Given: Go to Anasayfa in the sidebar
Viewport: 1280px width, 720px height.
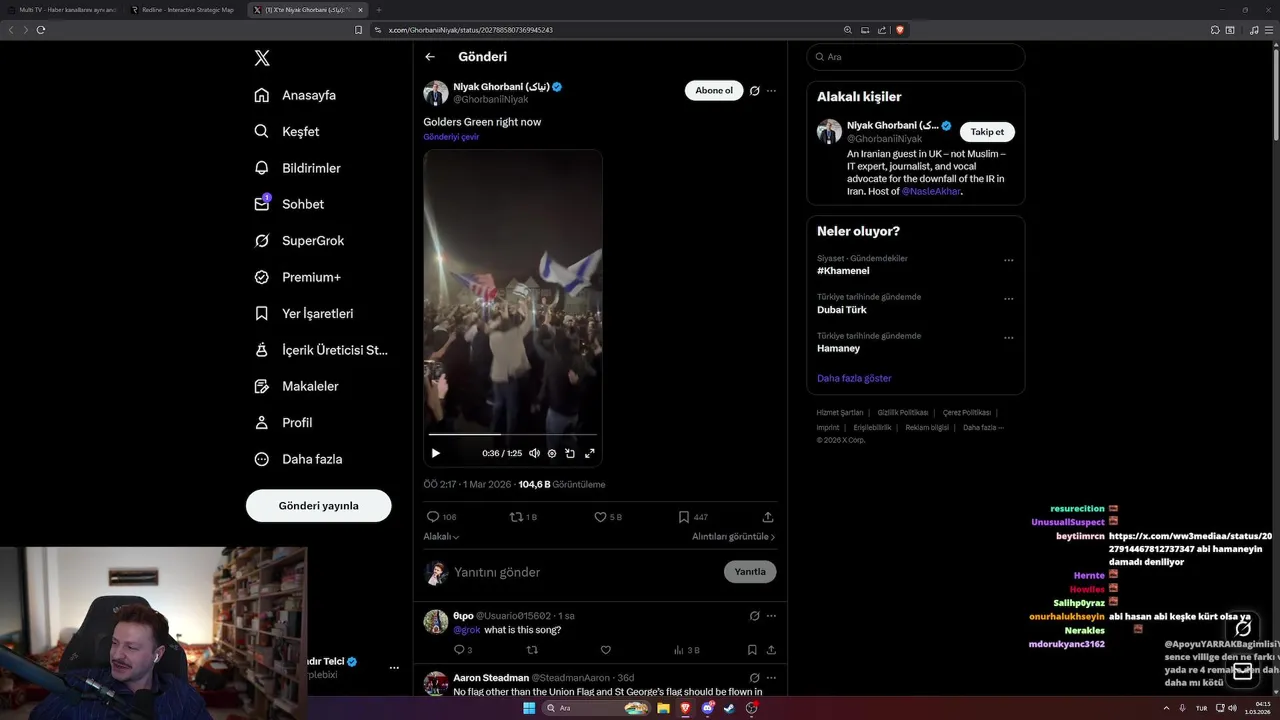Looking at the screenshot, I should [x=295, y=95].
